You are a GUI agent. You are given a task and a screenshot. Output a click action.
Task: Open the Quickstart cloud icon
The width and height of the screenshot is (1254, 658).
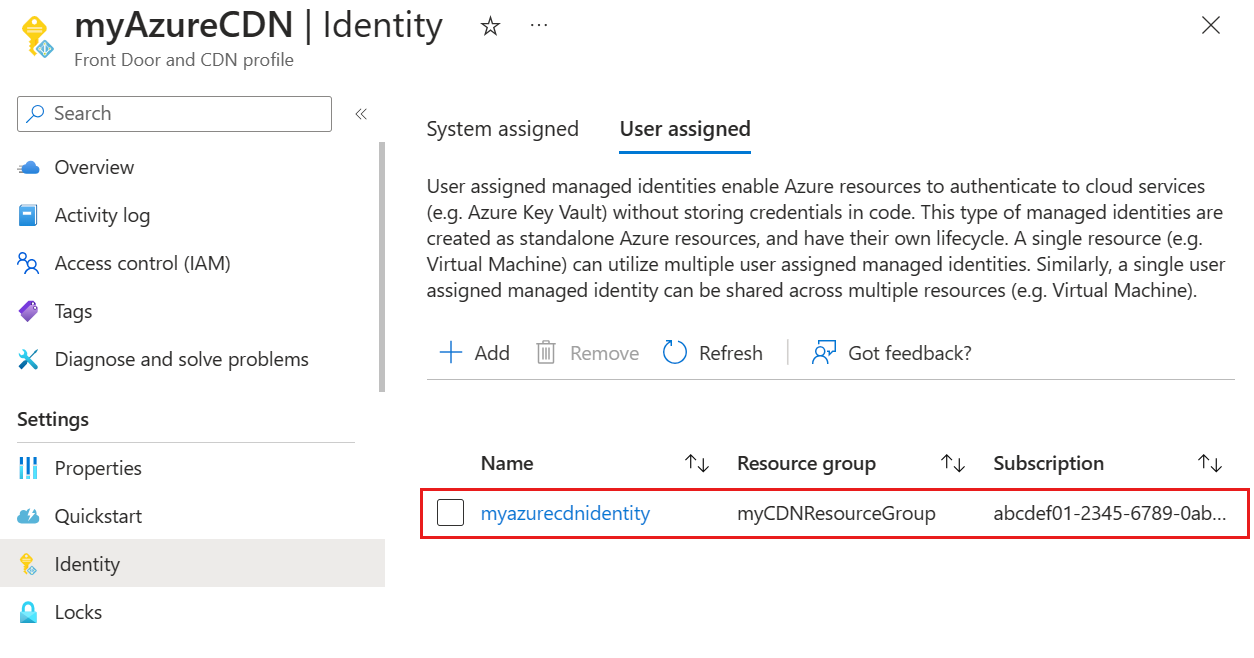[31, 516]
